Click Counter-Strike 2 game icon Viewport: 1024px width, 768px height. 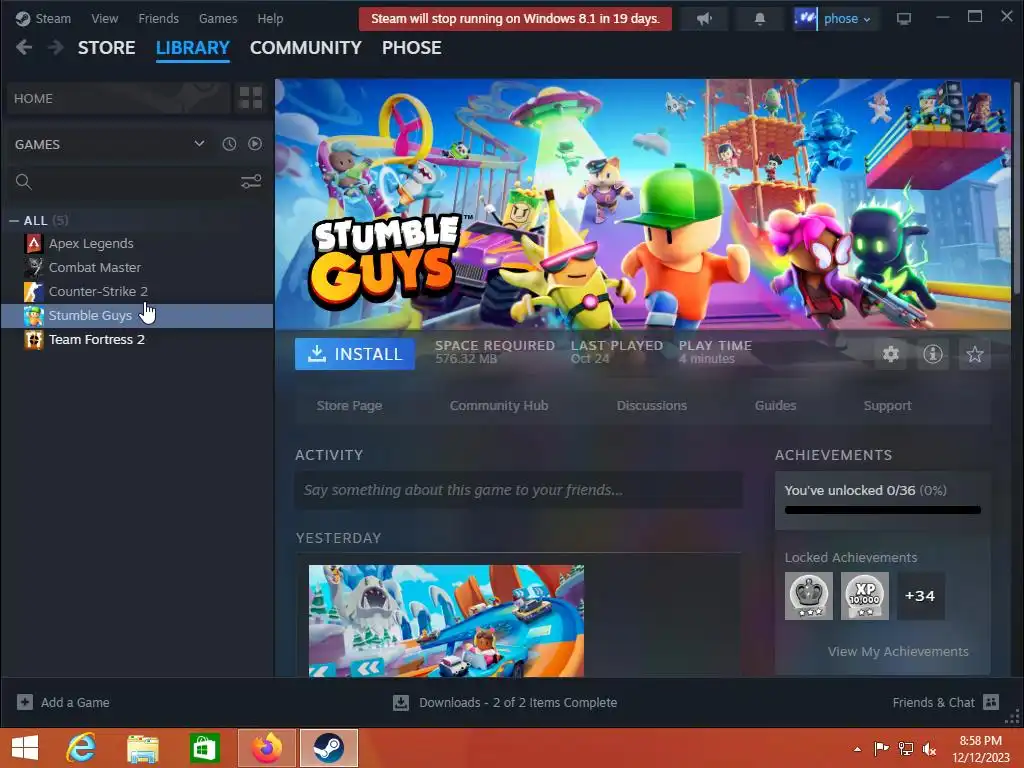34,291
